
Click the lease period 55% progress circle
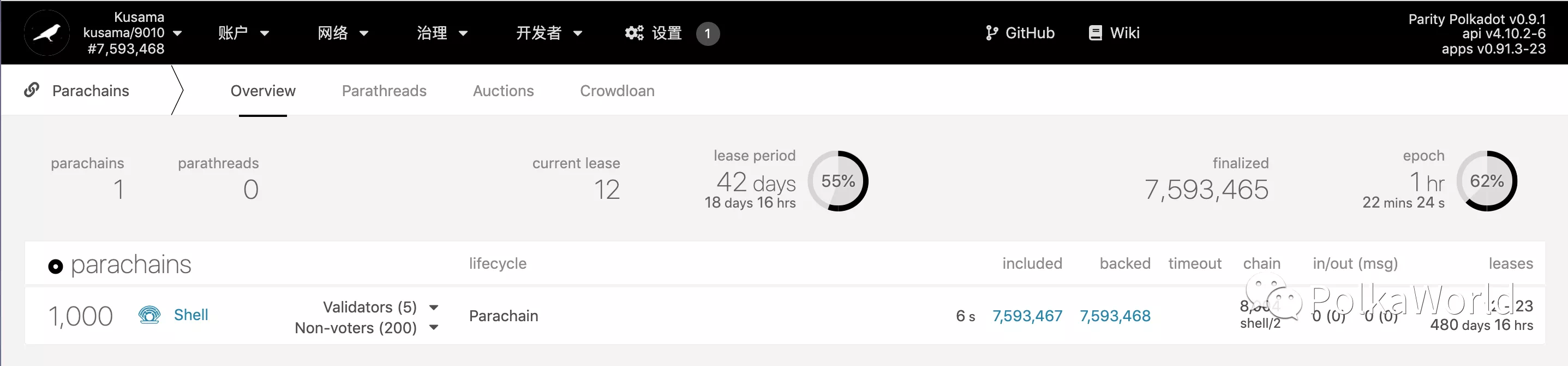click(x=838, y=181)
